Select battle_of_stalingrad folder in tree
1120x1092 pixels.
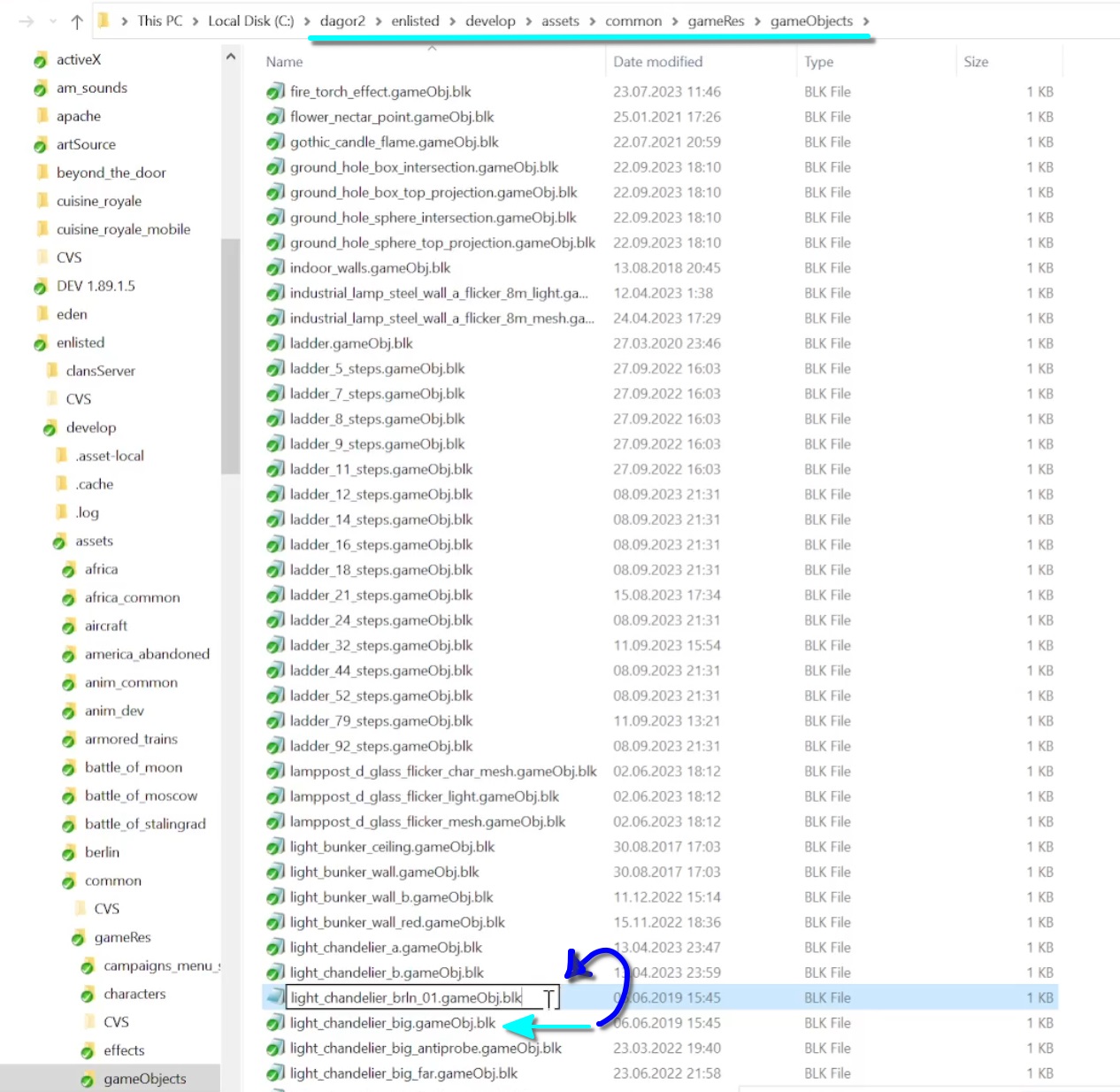coord(145,824)
